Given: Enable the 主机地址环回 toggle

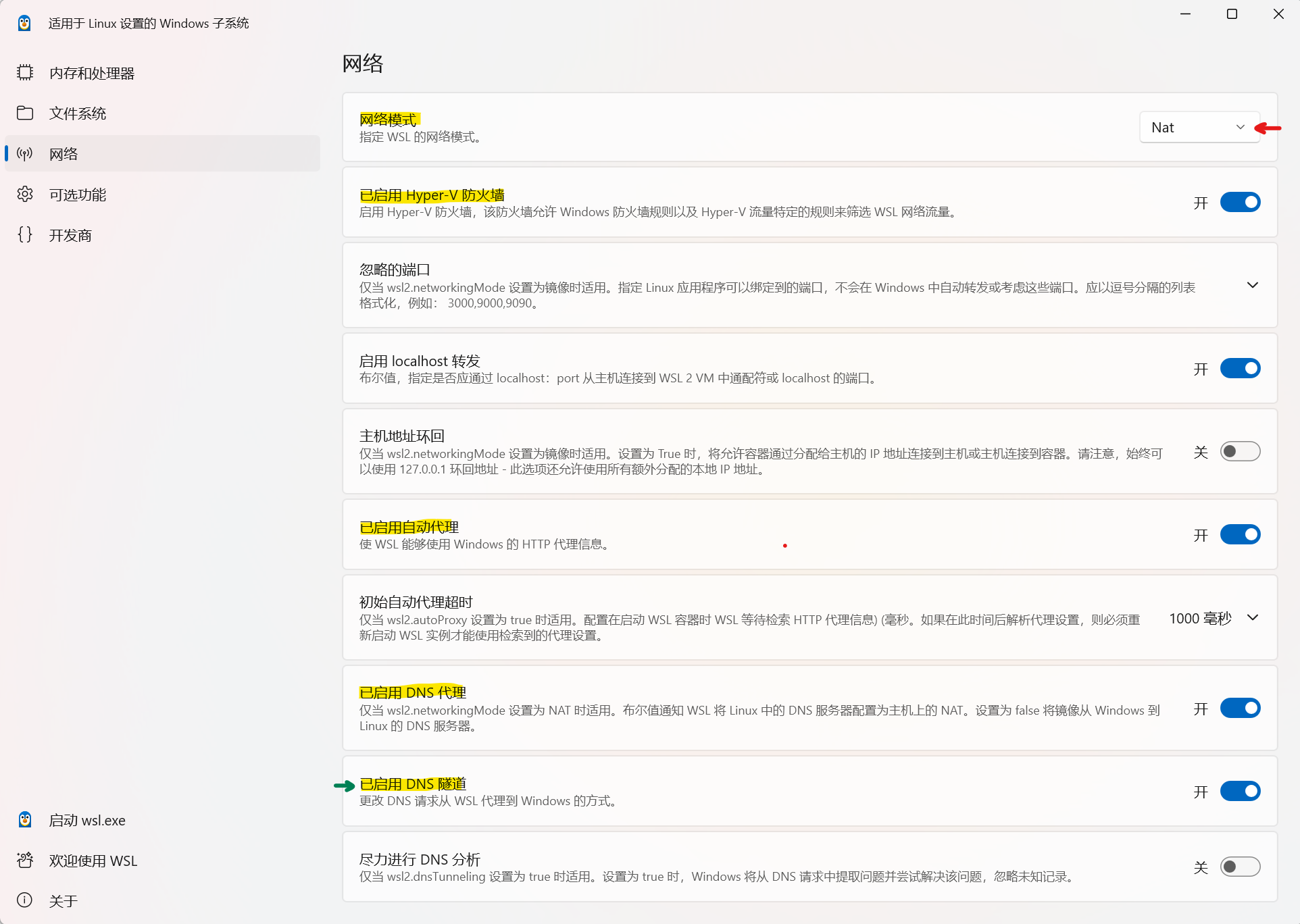Looking at the screenshot, I should pos(1240,451).
